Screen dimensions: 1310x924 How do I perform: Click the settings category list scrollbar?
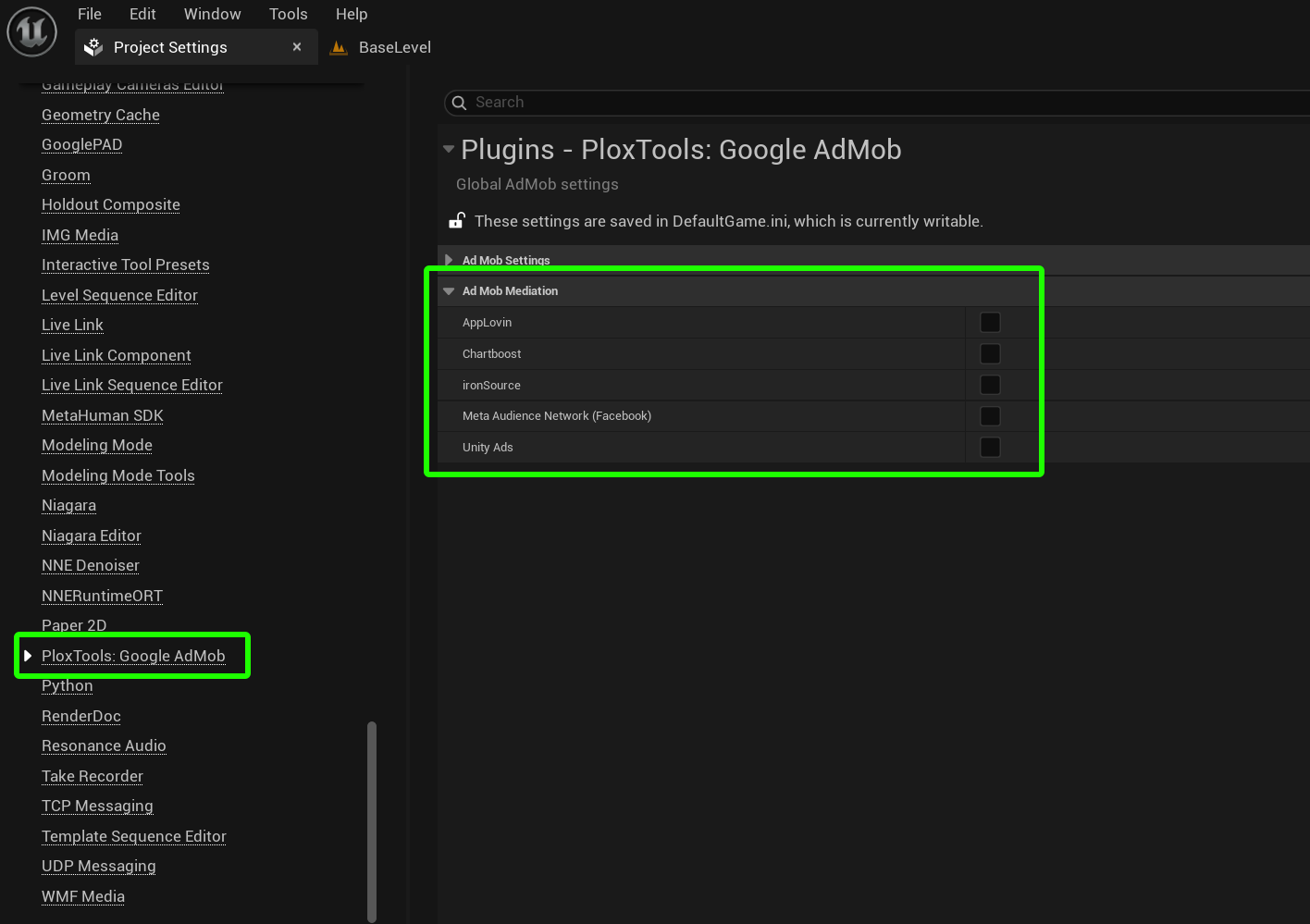point(372,820)
